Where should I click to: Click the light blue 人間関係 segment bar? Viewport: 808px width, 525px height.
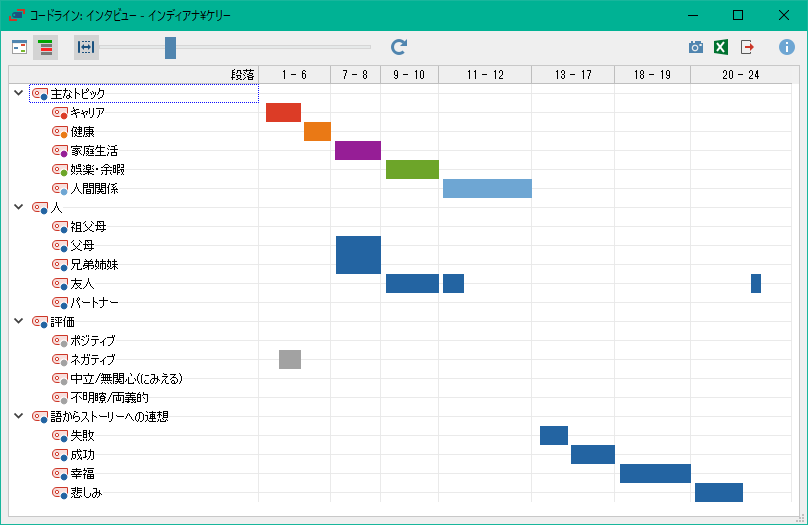click(487, 189)
